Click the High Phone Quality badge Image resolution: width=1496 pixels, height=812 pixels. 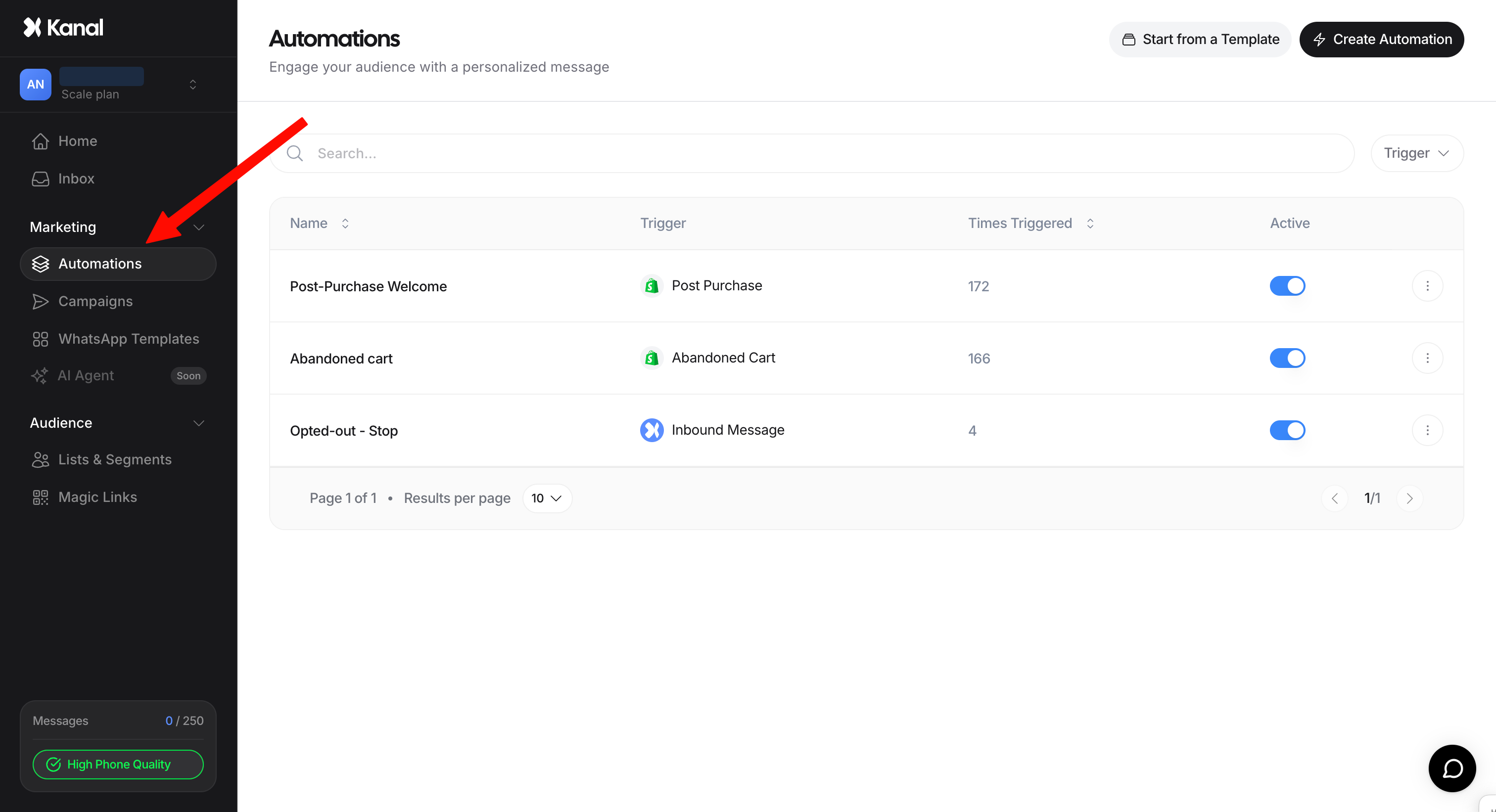click(118, 765)
